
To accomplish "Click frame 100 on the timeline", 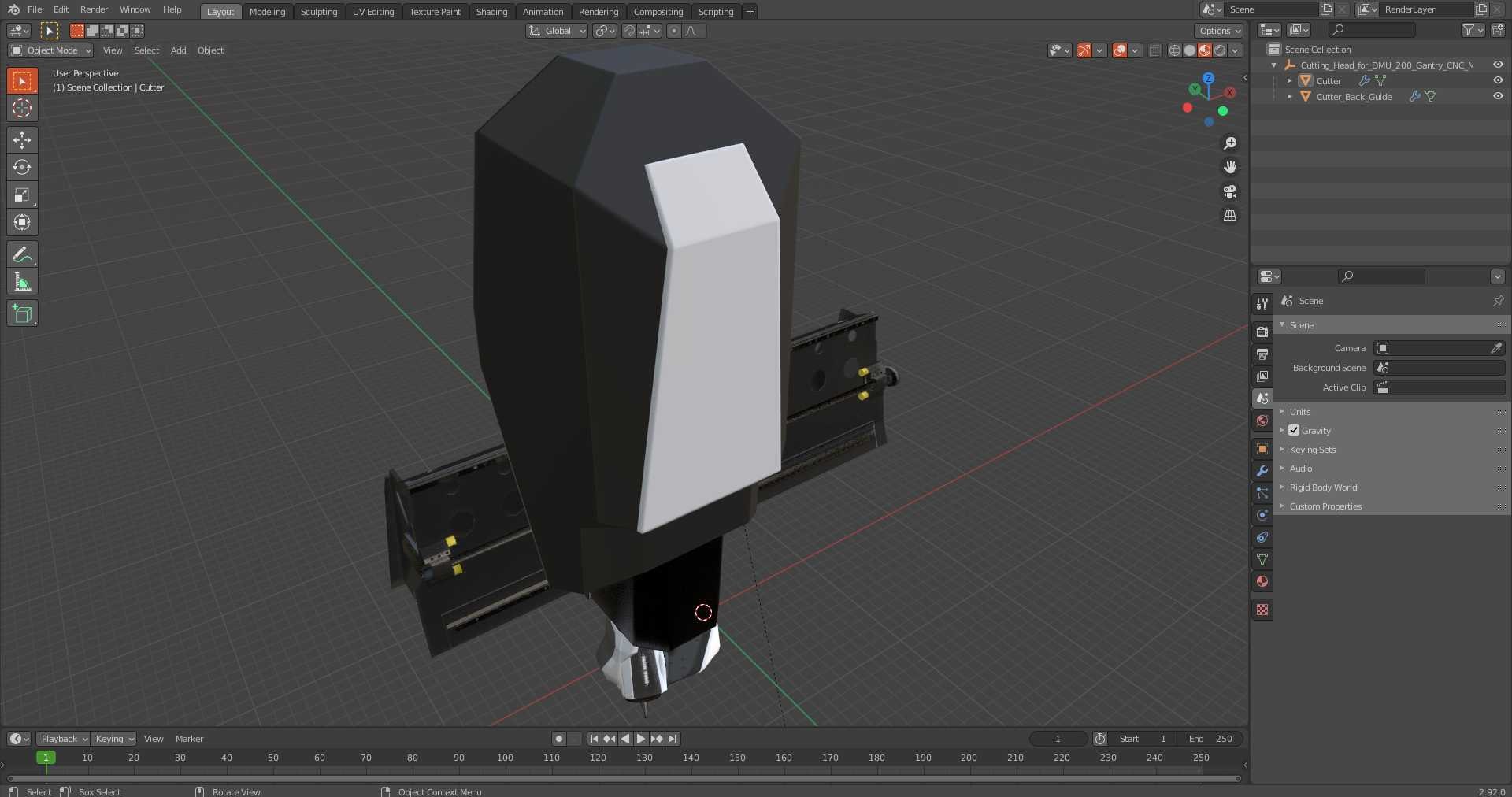I will click(505, 758).
